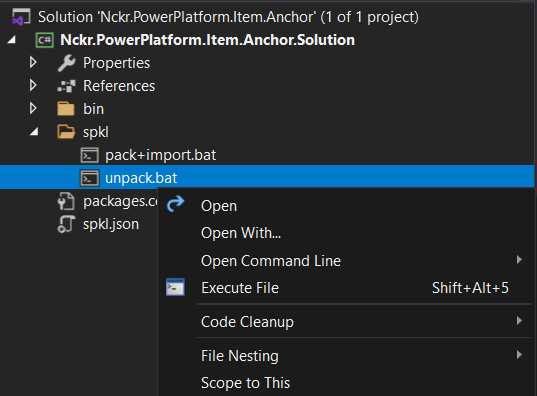The width and height of the screenshot is (537, 396).
Task: Click the spkl.json file icon
Action: point(66,224)
